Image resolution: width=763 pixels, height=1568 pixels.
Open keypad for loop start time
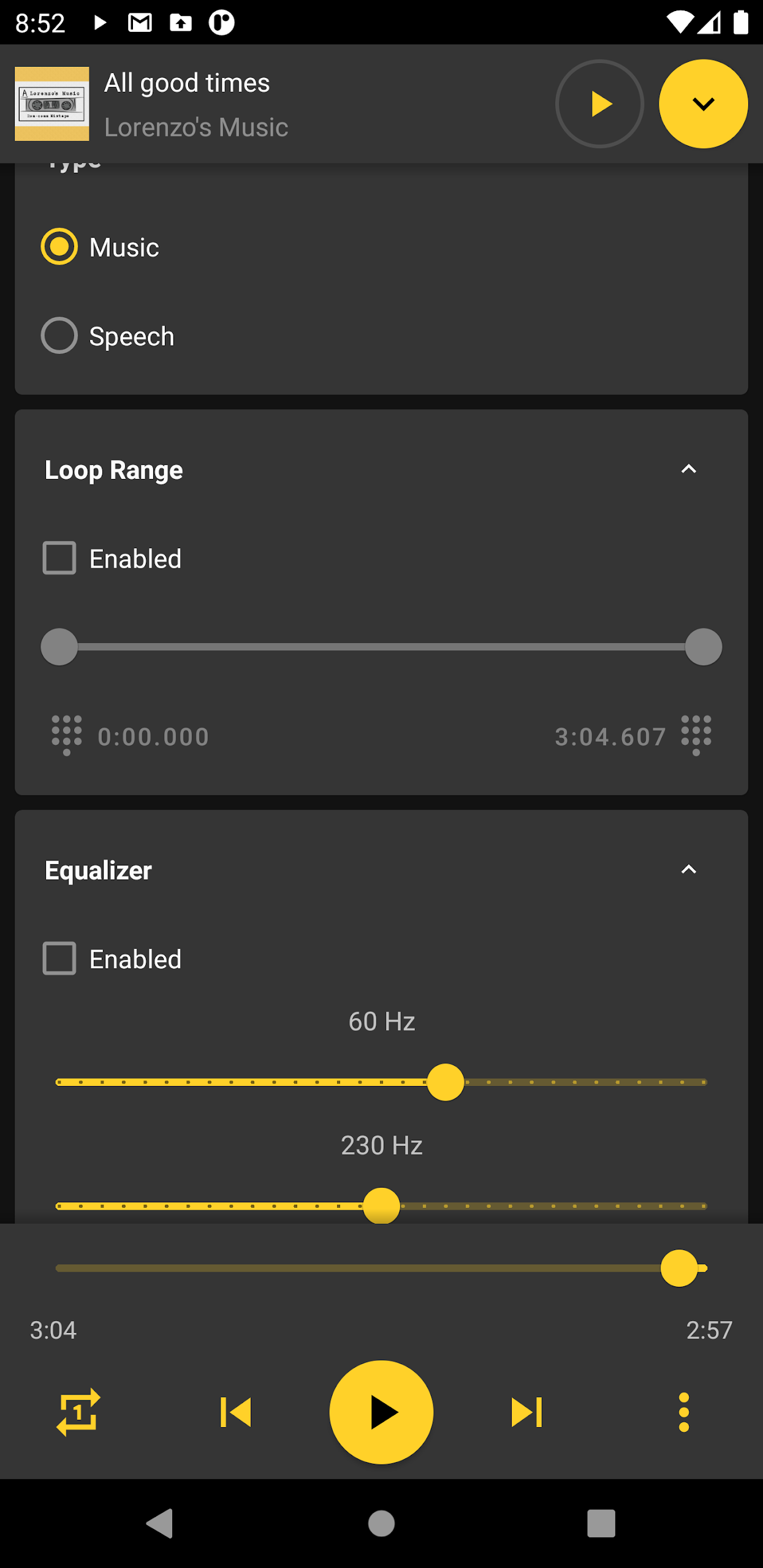(x=67, y=735)
